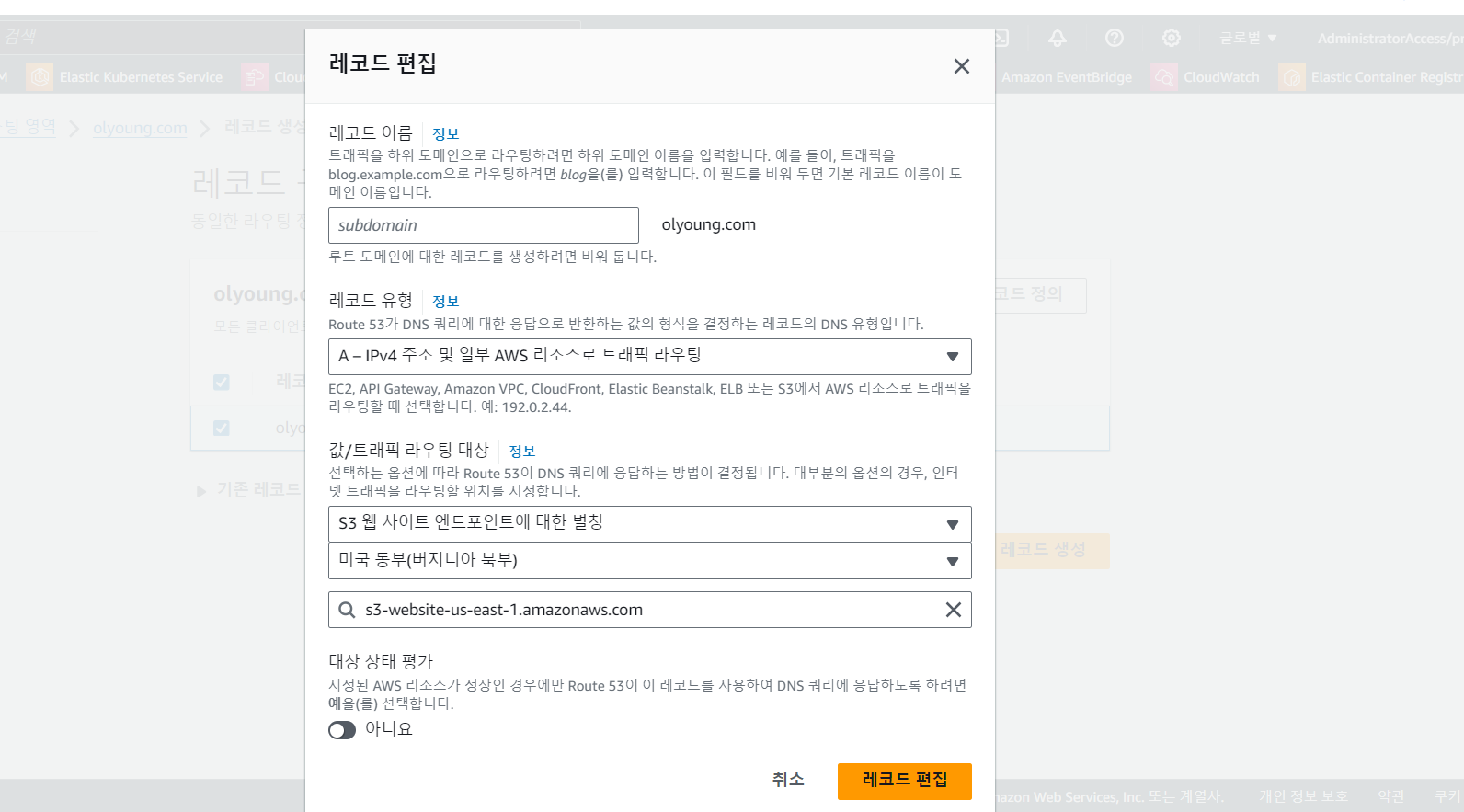Open the record type dropdown showing A – IPv4

tap(650, 357)
